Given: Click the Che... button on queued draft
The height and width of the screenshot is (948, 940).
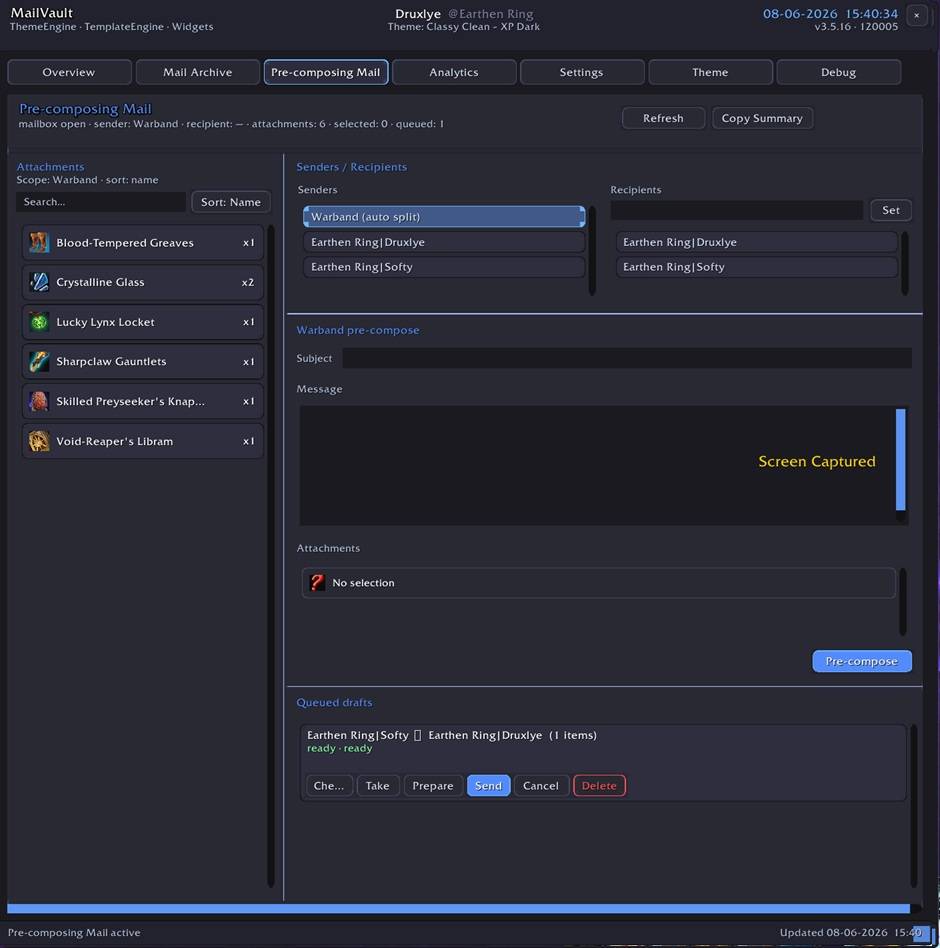Looking at the screenshot, I should coord(329,785).
